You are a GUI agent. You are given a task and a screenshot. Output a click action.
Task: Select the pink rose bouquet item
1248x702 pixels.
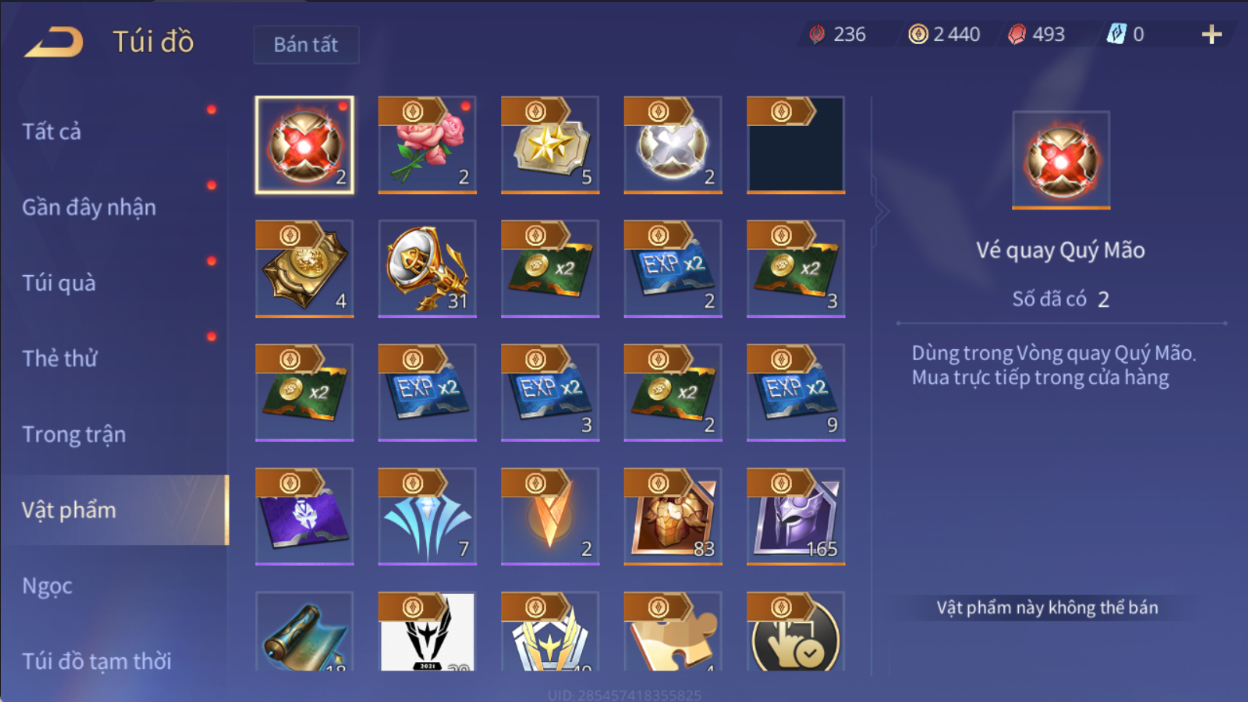(427, 145)
